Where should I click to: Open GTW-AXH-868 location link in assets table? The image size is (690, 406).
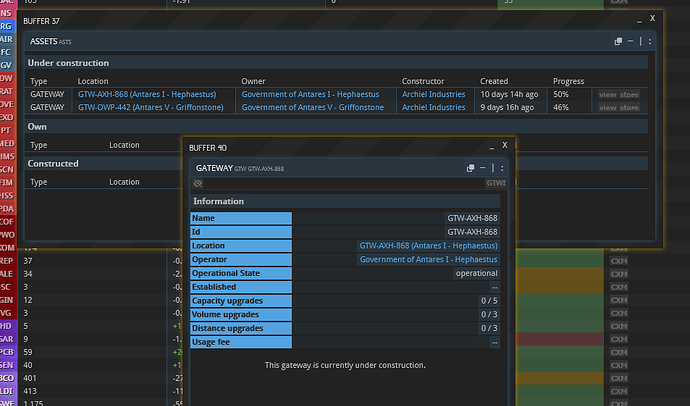click(147, 94)
